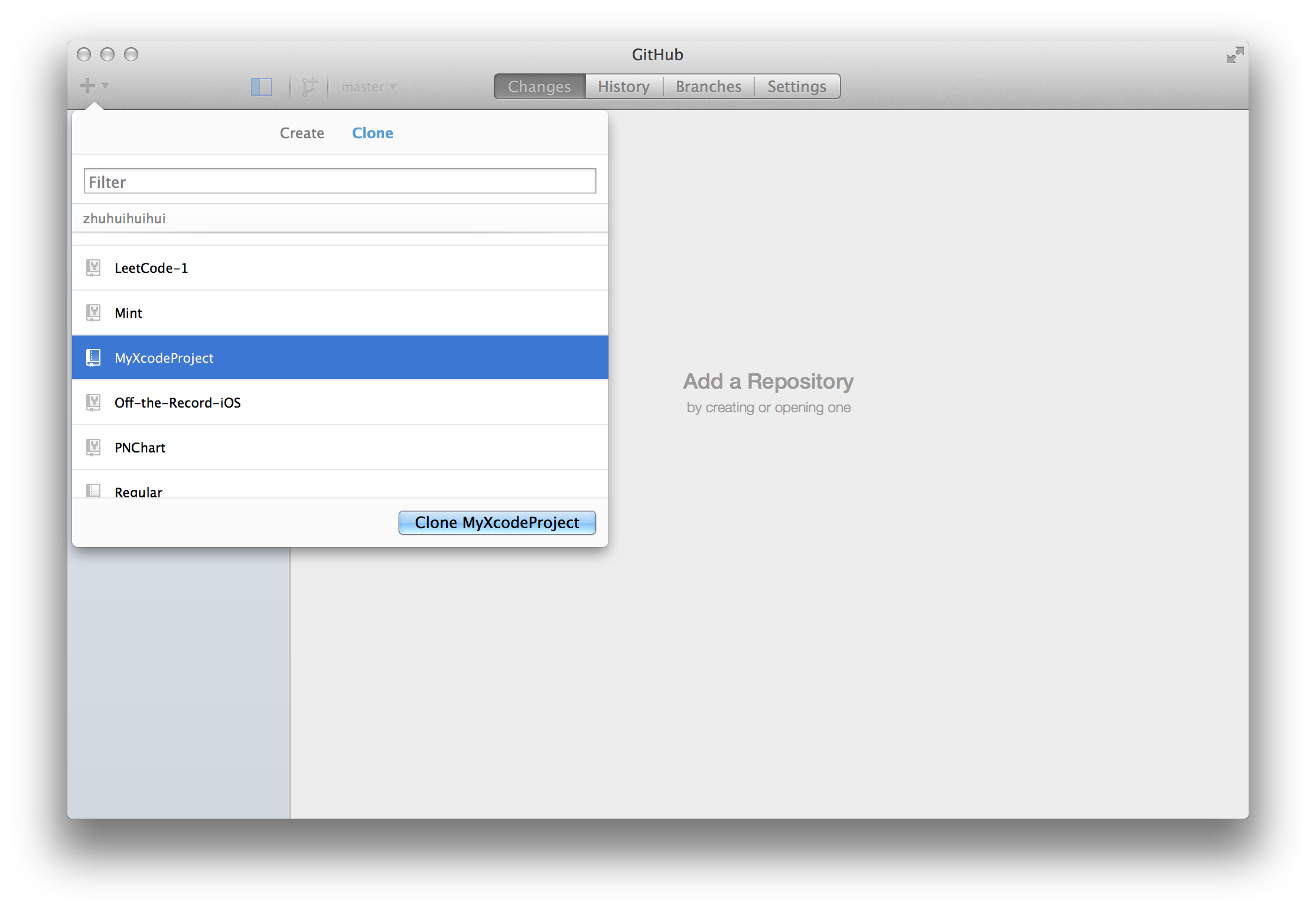Select the Create tab in popover
The height and width of the screenshot is (912, 1316).
302,133
